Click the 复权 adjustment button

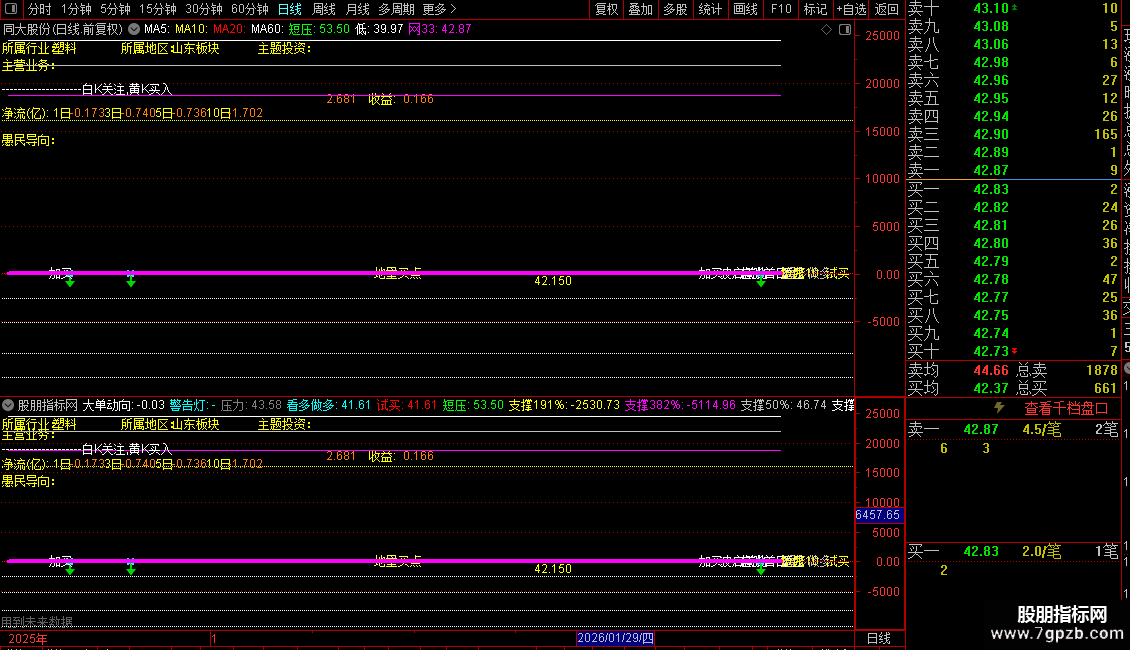click(606, 9)
